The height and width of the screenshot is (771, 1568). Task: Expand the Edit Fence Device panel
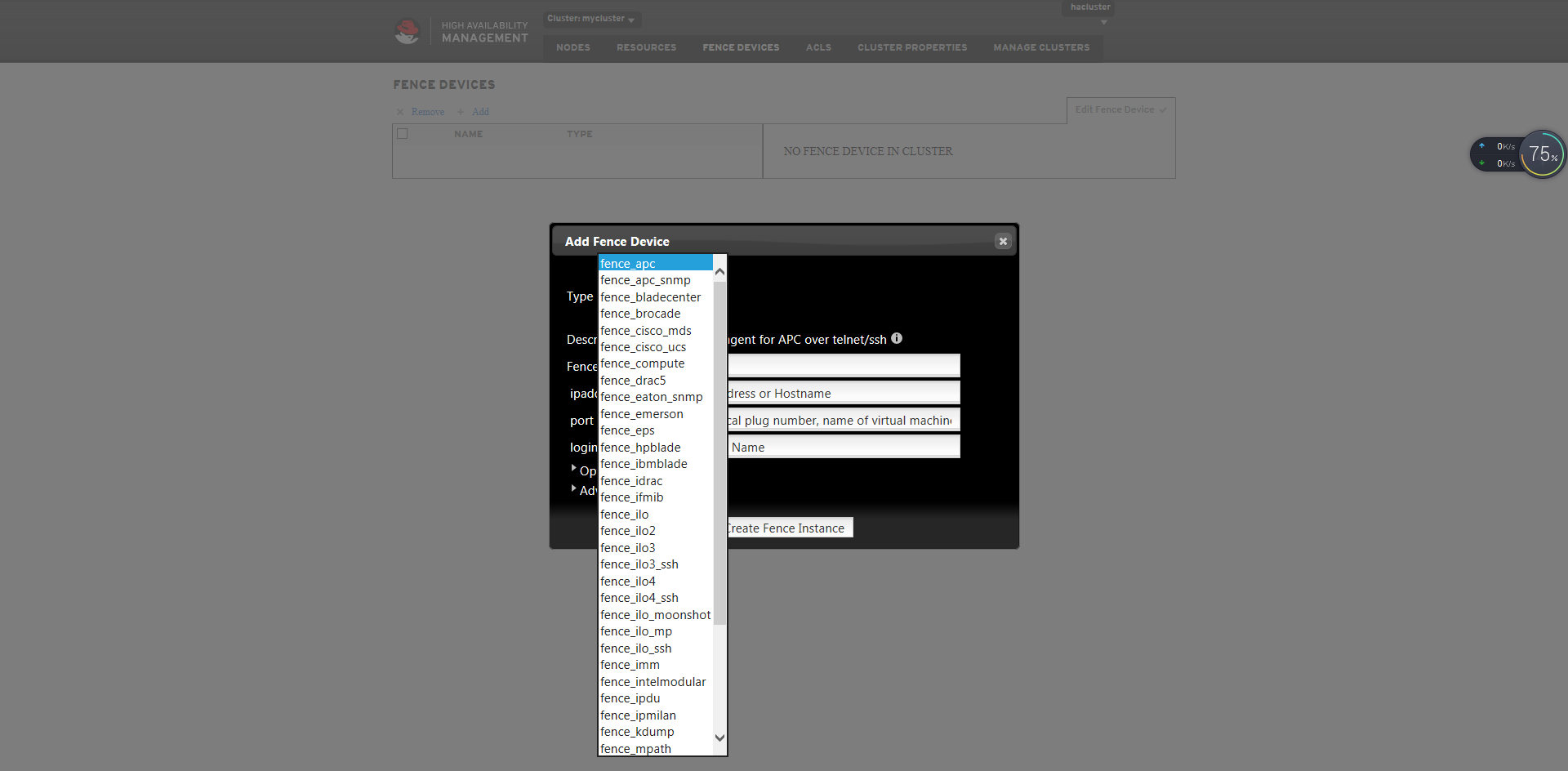[x=1120, y=109]
